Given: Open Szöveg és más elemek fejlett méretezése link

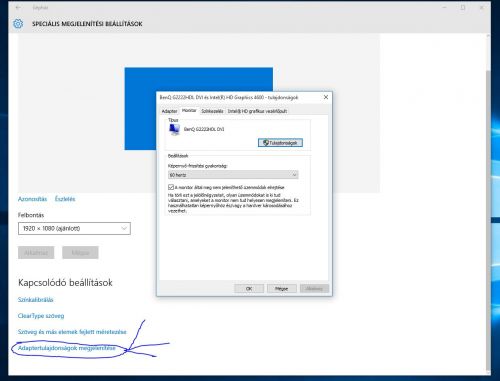Looking at the screenshot, I should pos(72,332).
